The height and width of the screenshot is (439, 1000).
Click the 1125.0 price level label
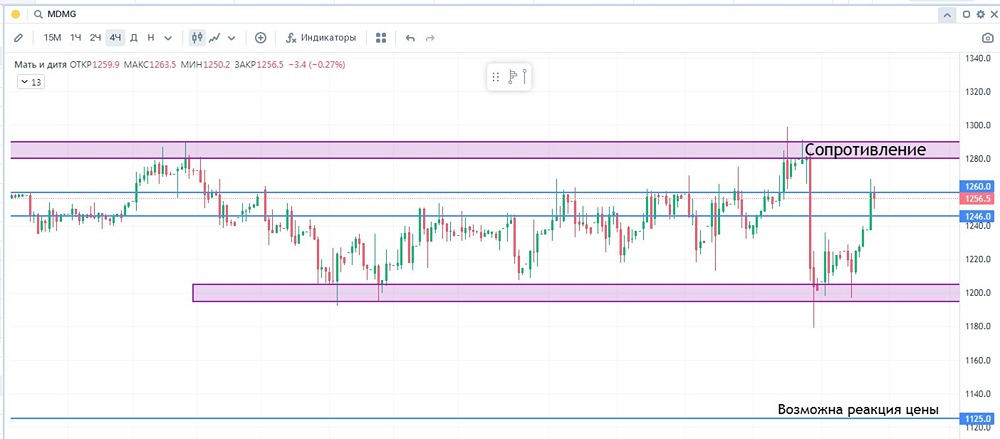click(x=976, y=419)
